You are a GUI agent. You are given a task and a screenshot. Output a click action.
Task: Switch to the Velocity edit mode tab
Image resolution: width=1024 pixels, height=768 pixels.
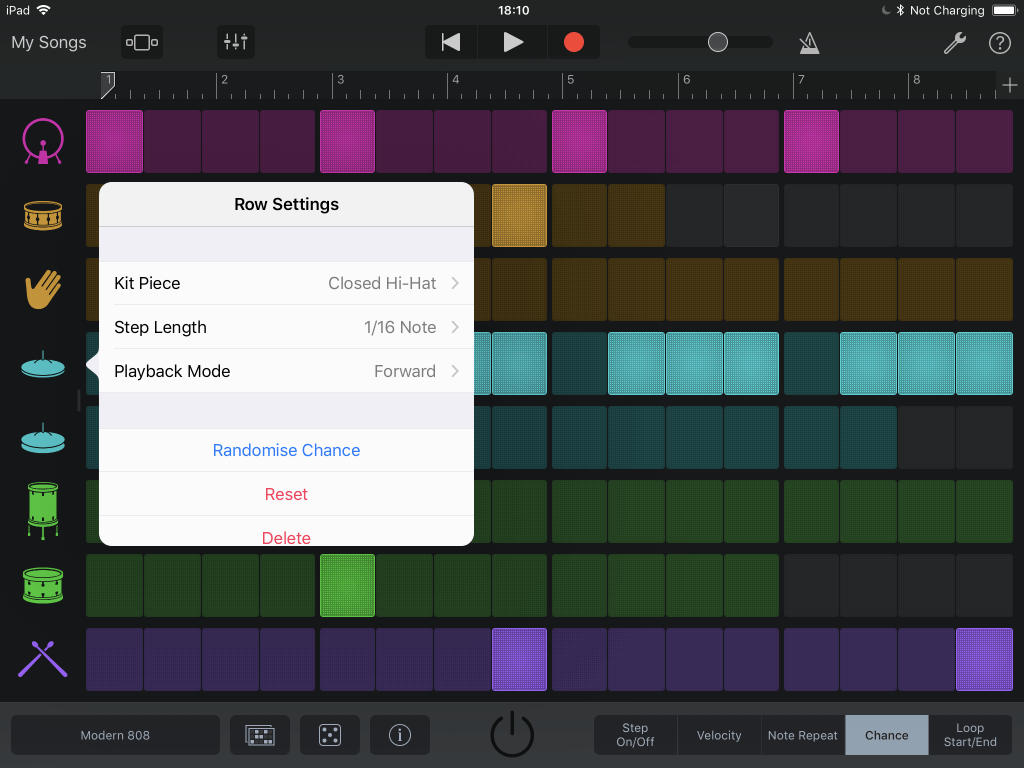[x=719, y=735]
